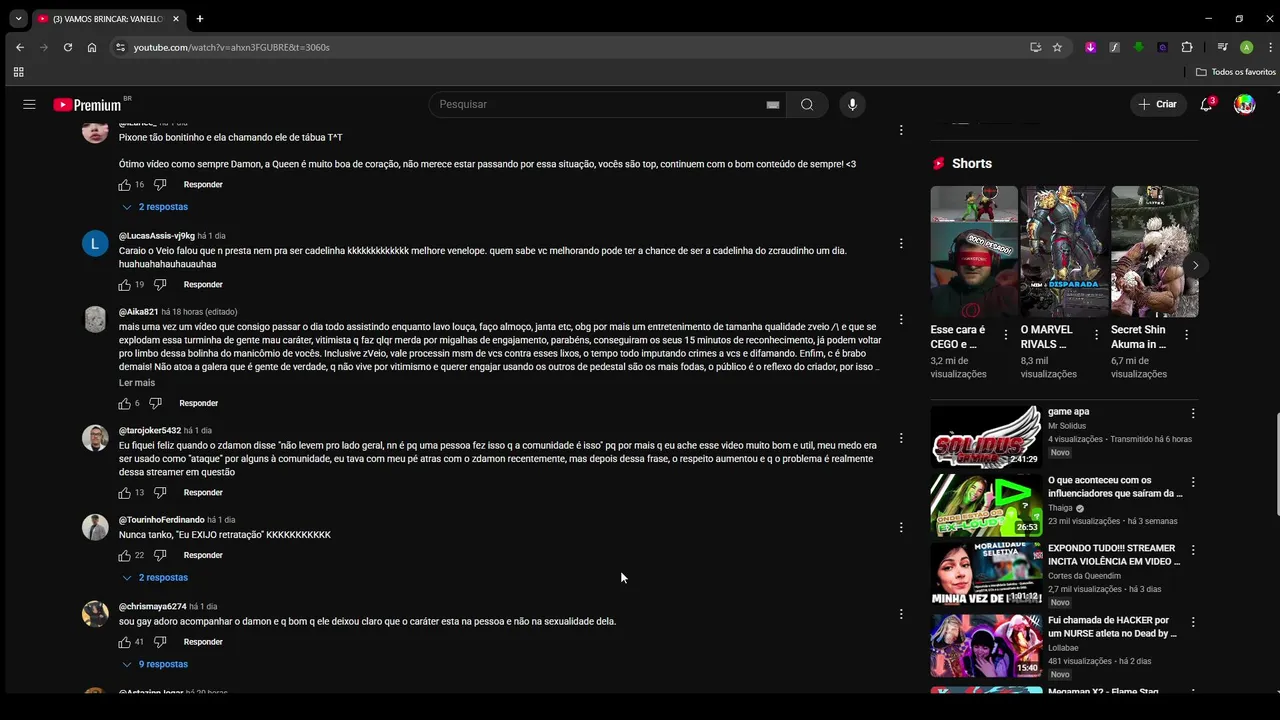Open the YouTube guide hamburger menu
The height and width of the screenshot is (720, 1280).
29,104
